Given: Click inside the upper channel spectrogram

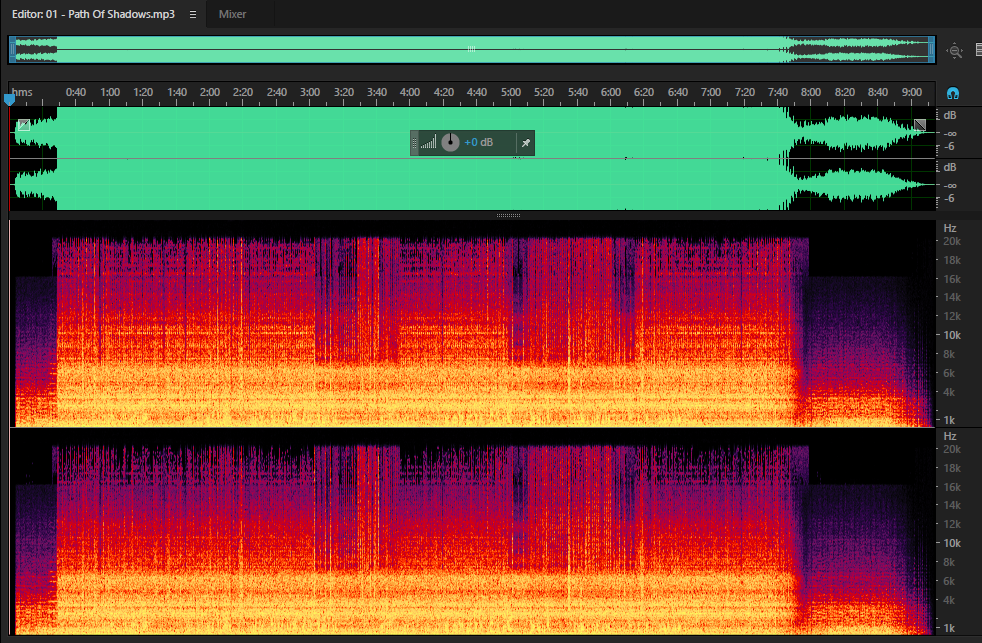Looking at the screenshot, I should (x=472, y=324).
